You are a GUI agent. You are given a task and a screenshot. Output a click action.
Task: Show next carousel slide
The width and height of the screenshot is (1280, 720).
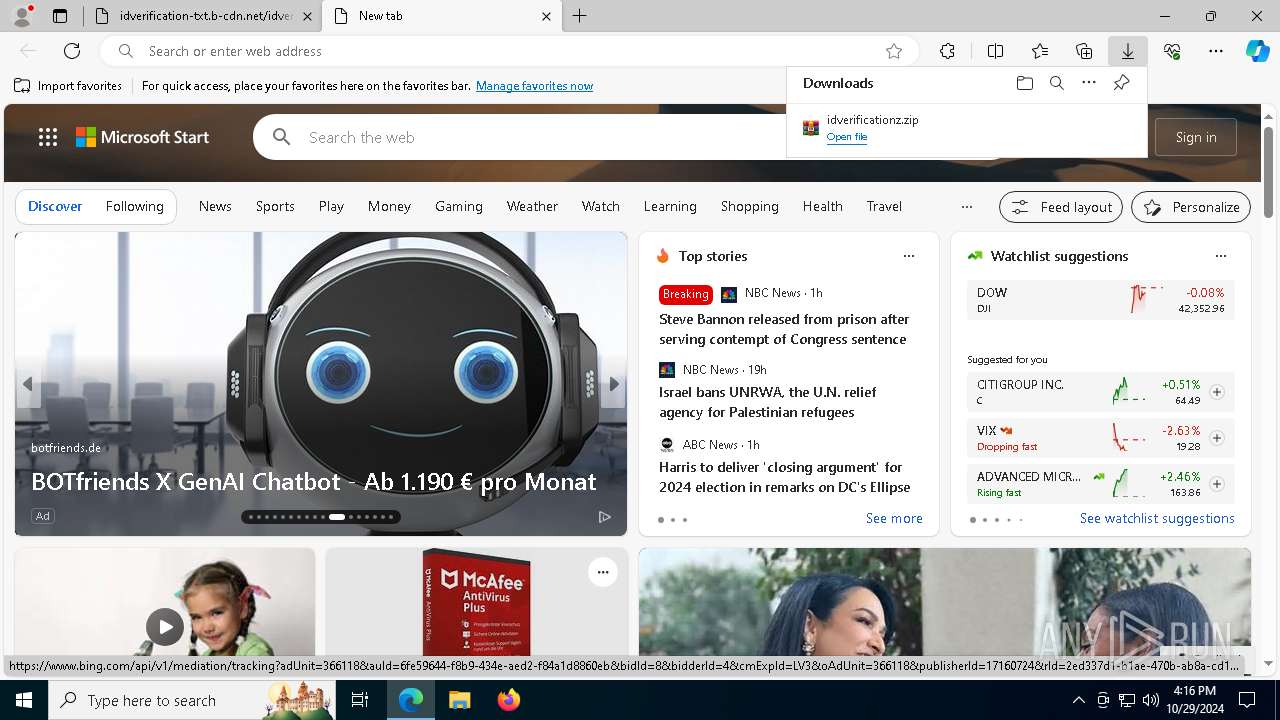pos(614,384)
